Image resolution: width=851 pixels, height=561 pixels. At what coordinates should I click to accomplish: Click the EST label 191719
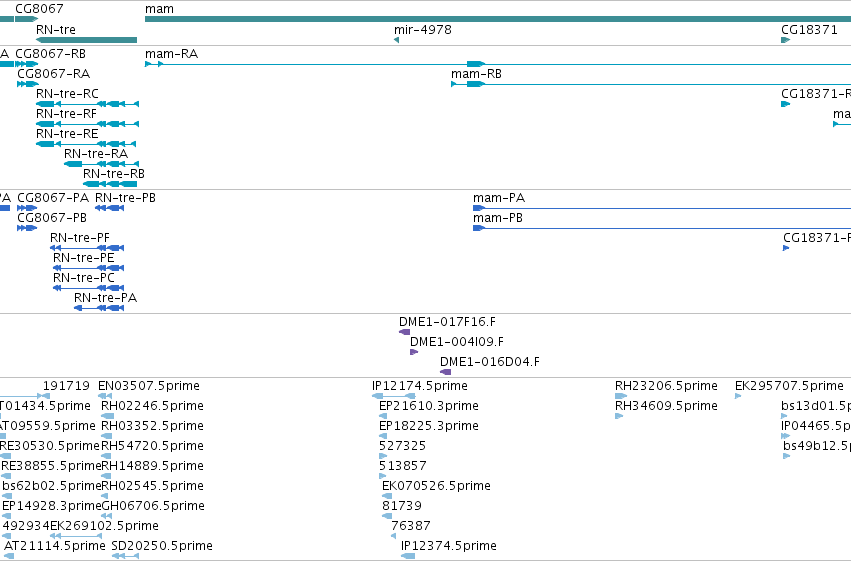[66, 386]
